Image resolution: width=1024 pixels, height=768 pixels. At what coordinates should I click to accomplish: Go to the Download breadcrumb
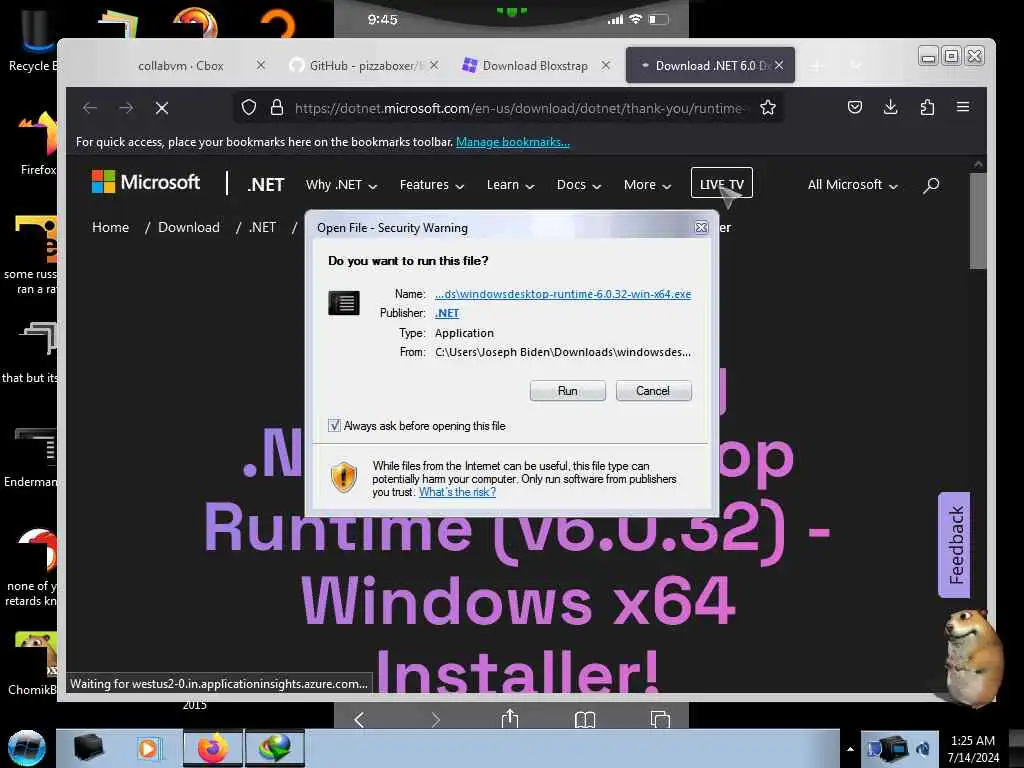tap(189, 227)
